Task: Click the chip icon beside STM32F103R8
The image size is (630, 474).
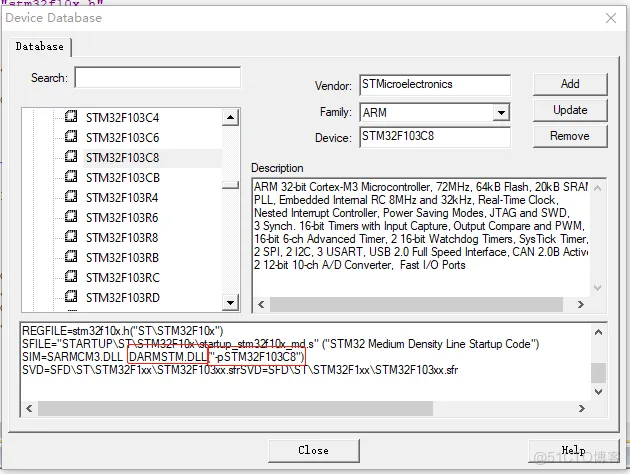Action: click(71, 236)
